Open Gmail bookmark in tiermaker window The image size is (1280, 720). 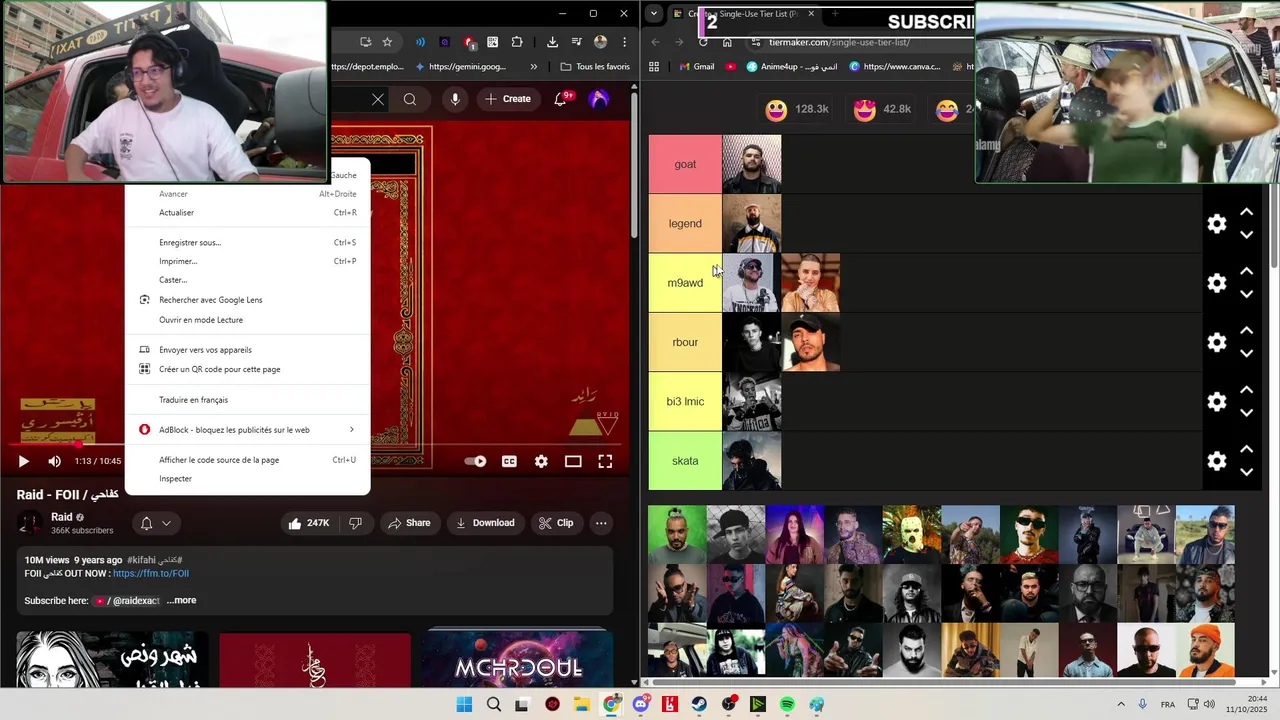pos(696,67)
